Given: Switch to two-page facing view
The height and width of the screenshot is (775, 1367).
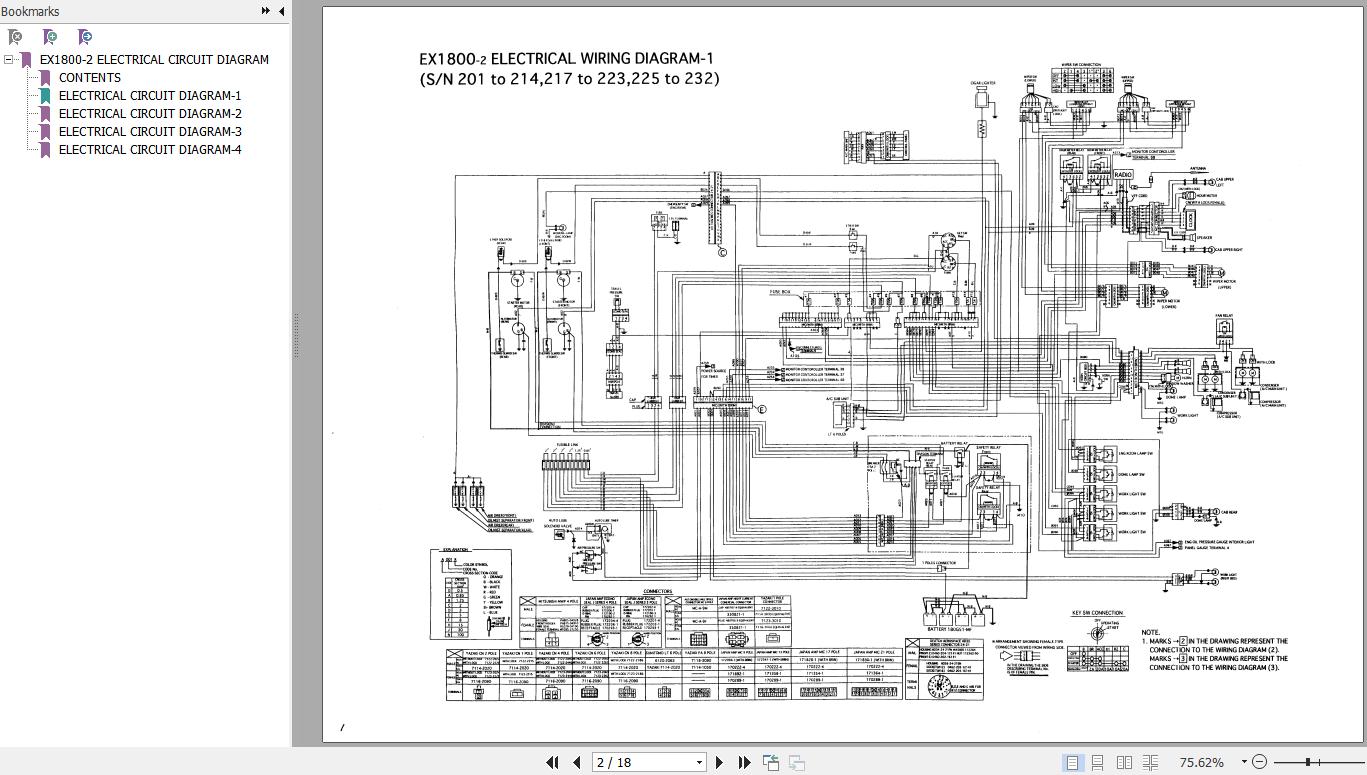Looking at the screenshot, I should [x=1124, y=762].
